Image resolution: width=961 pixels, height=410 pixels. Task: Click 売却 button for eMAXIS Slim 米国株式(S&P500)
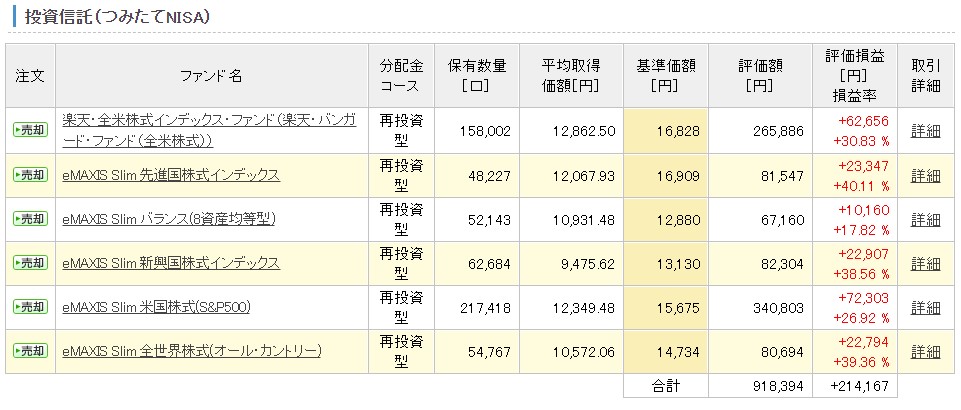click(x=30, y=307)
